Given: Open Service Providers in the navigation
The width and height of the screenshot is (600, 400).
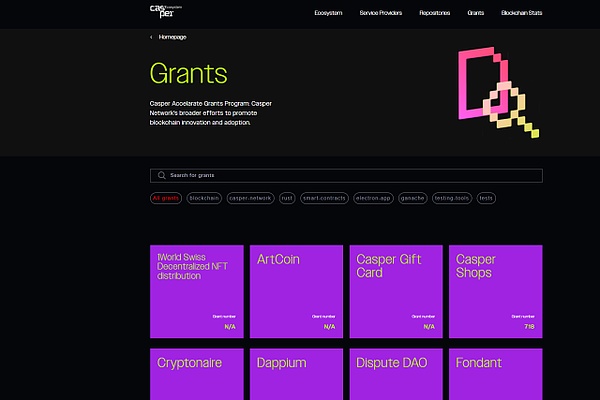Looking at the screenshot, I should [x=381, y=13].
